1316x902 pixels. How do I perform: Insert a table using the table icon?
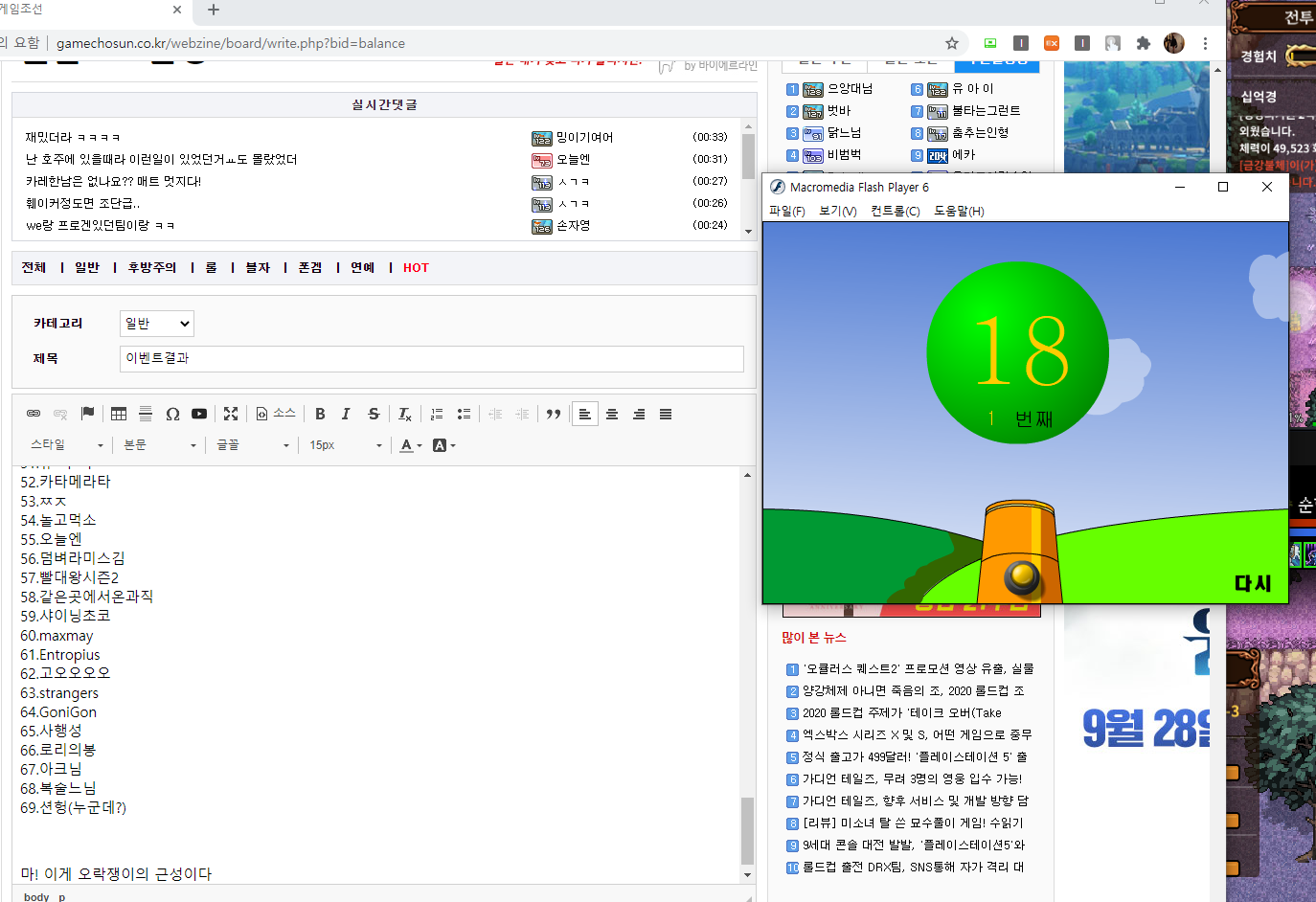tap(119, 414)
